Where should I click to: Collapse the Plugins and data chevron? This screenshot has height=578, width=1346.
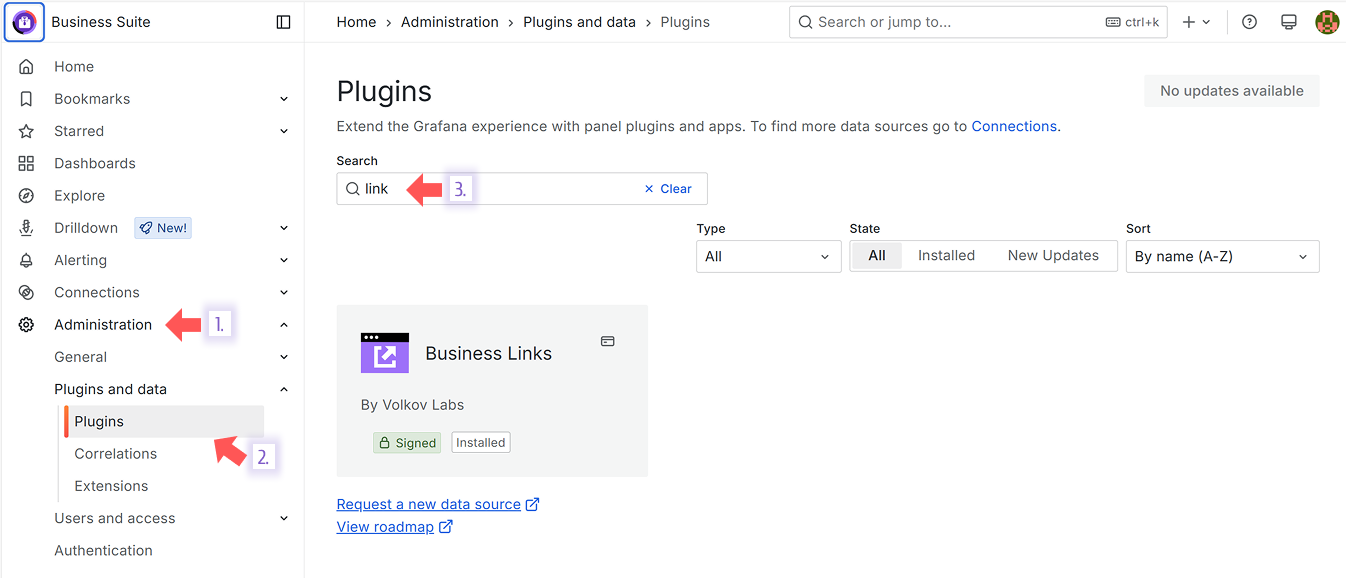click(284, 389)
